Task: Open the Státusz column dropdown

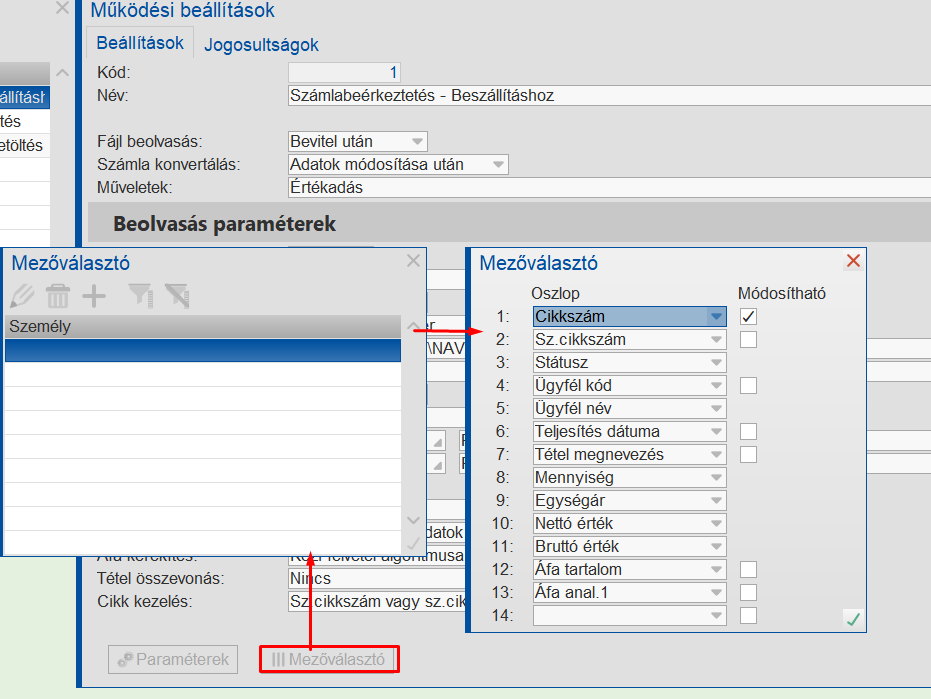Action: pos(716,362)
